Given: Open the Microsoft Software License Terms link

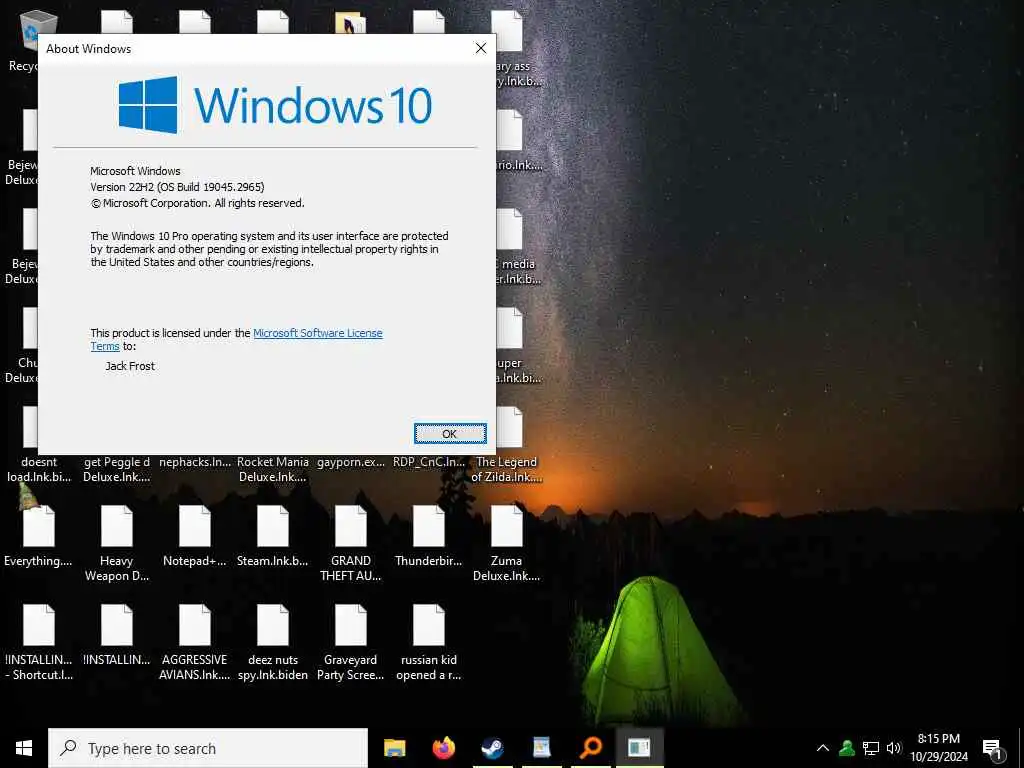Looking at the screenshot, I should coord(317,333).
